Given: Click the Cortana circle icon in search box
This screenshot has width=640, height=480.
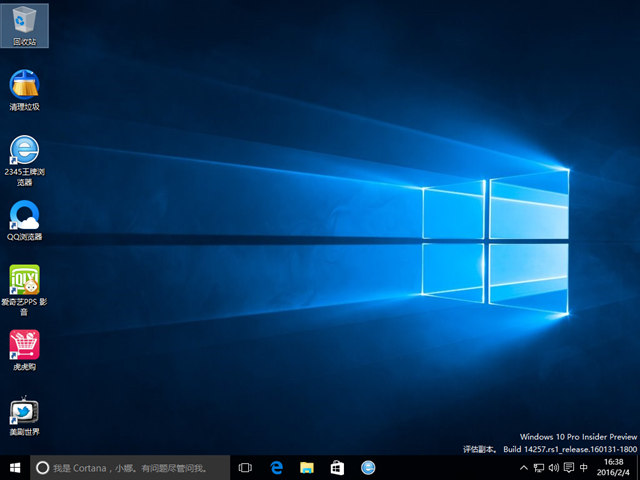Looking at the screenshot, I should point(43,467).
